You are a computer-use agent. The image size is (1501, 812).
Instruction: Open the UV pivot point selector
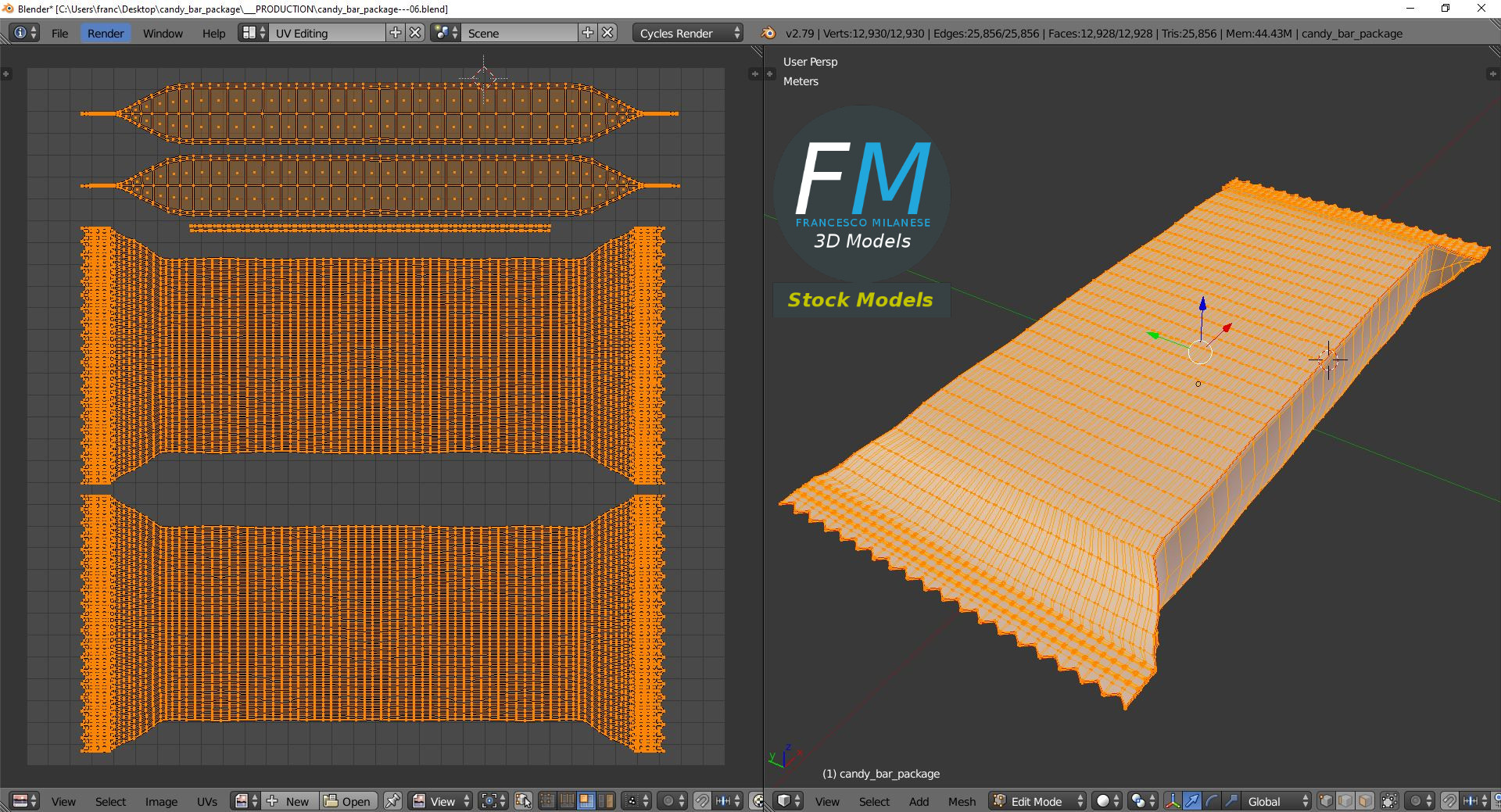494,801
